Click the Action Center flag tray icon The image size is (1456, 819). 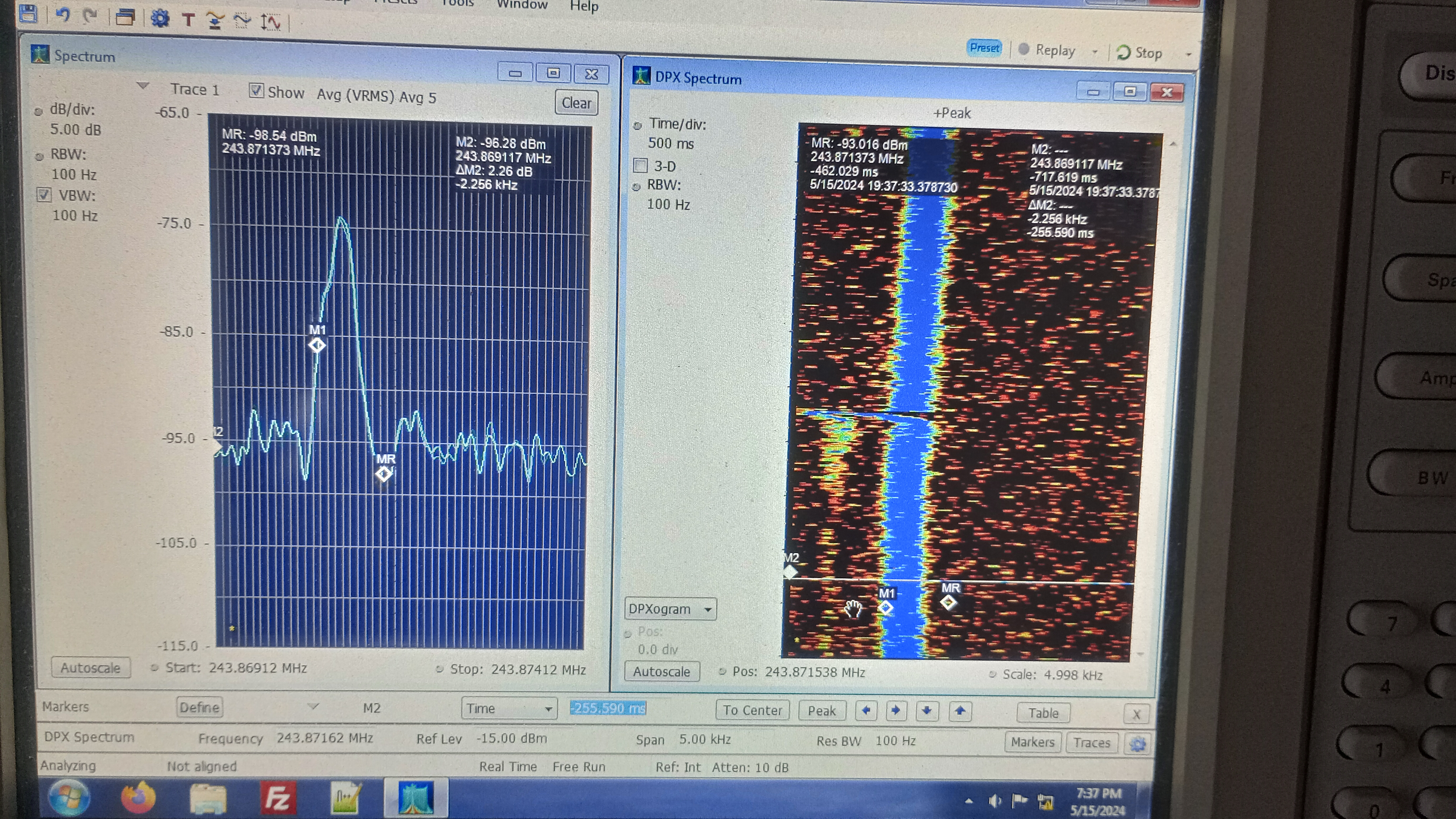pyautogui.click(x=1019, y=800)
